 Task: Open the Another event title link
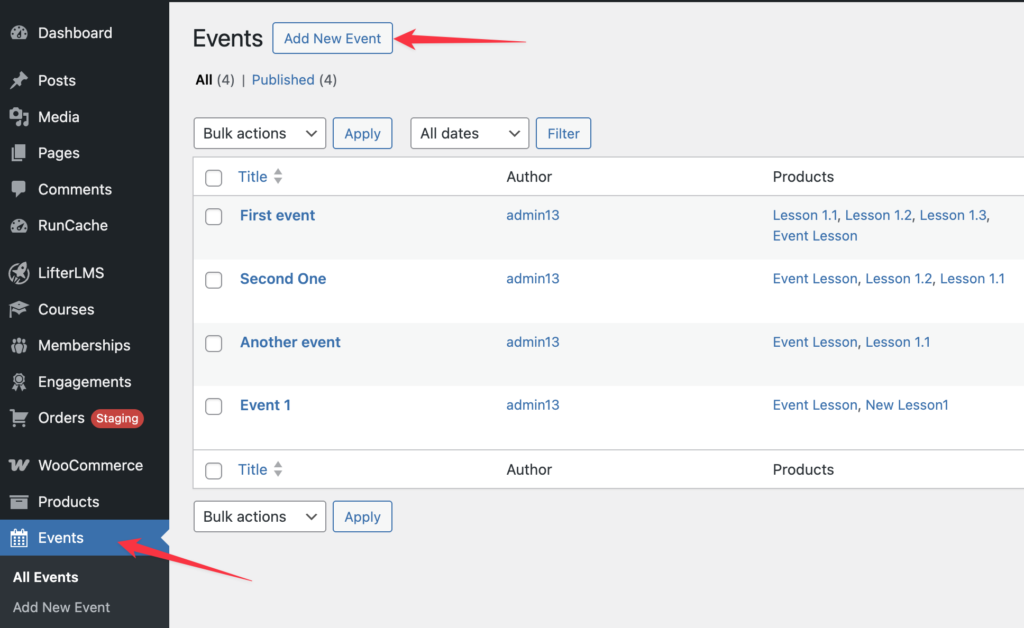click(290, 342)
